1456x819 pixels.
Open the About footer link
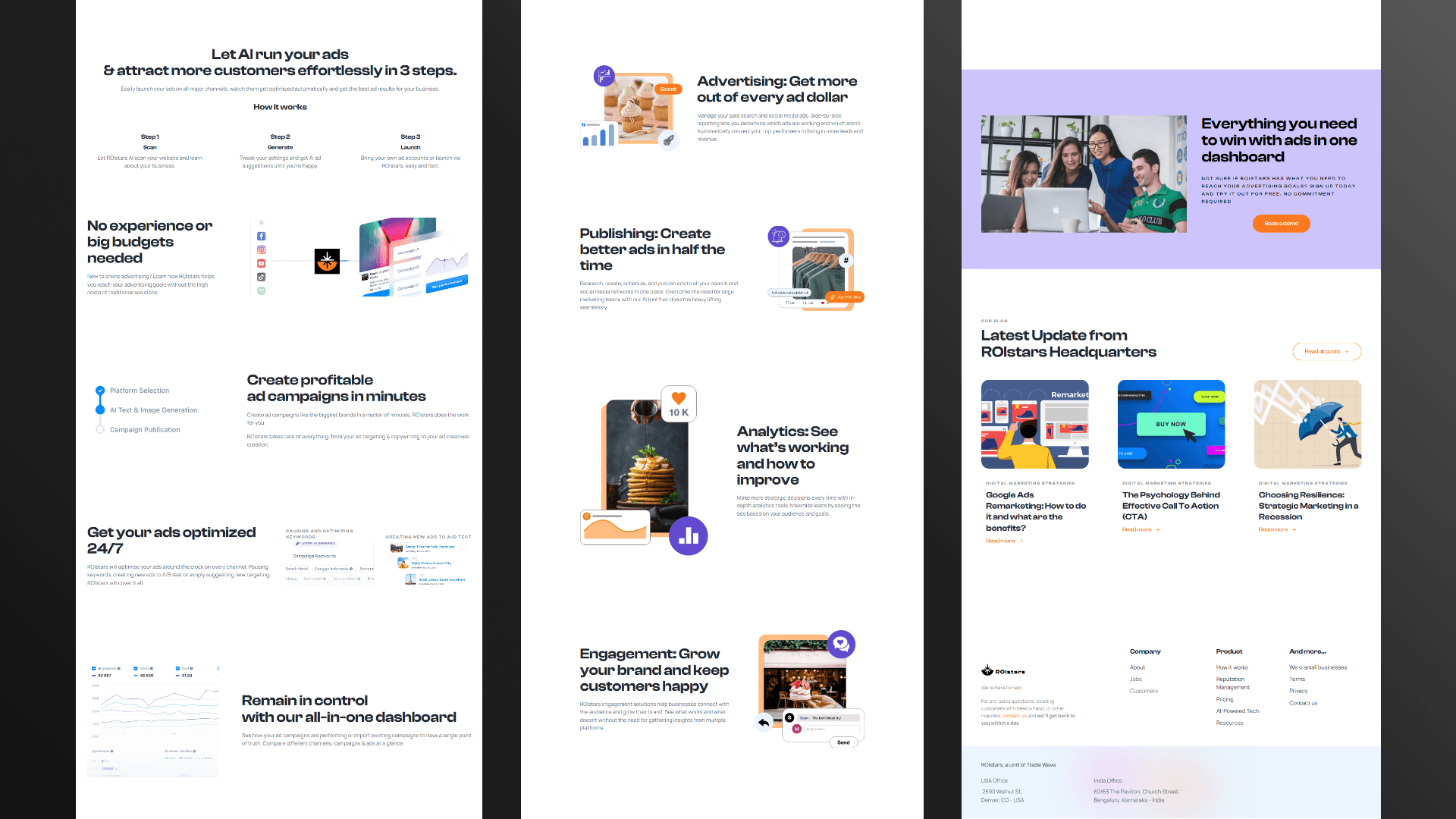point(1137,668)
